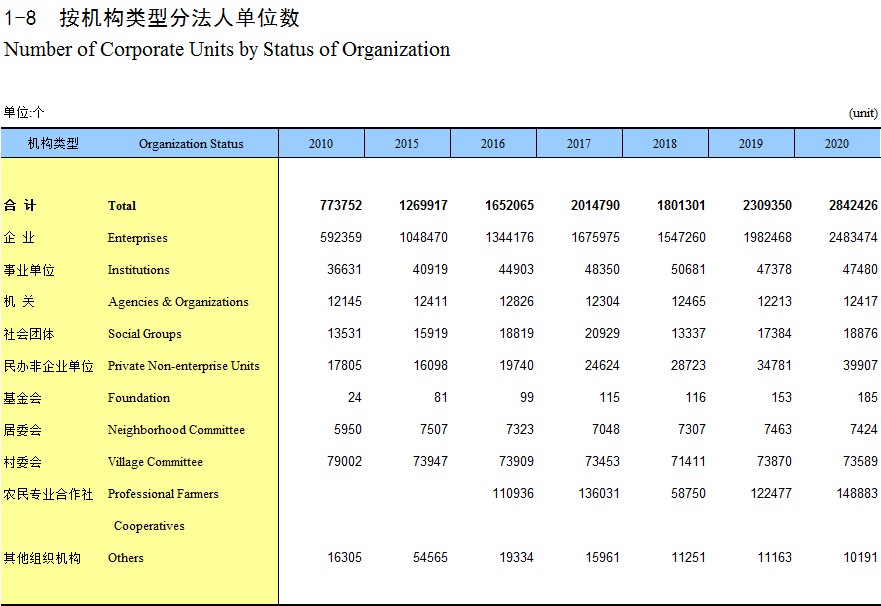881x606 pixels.
Task: Click the 企 业 Chinese label
Action: pyautogui.click(x=19, y=238)
